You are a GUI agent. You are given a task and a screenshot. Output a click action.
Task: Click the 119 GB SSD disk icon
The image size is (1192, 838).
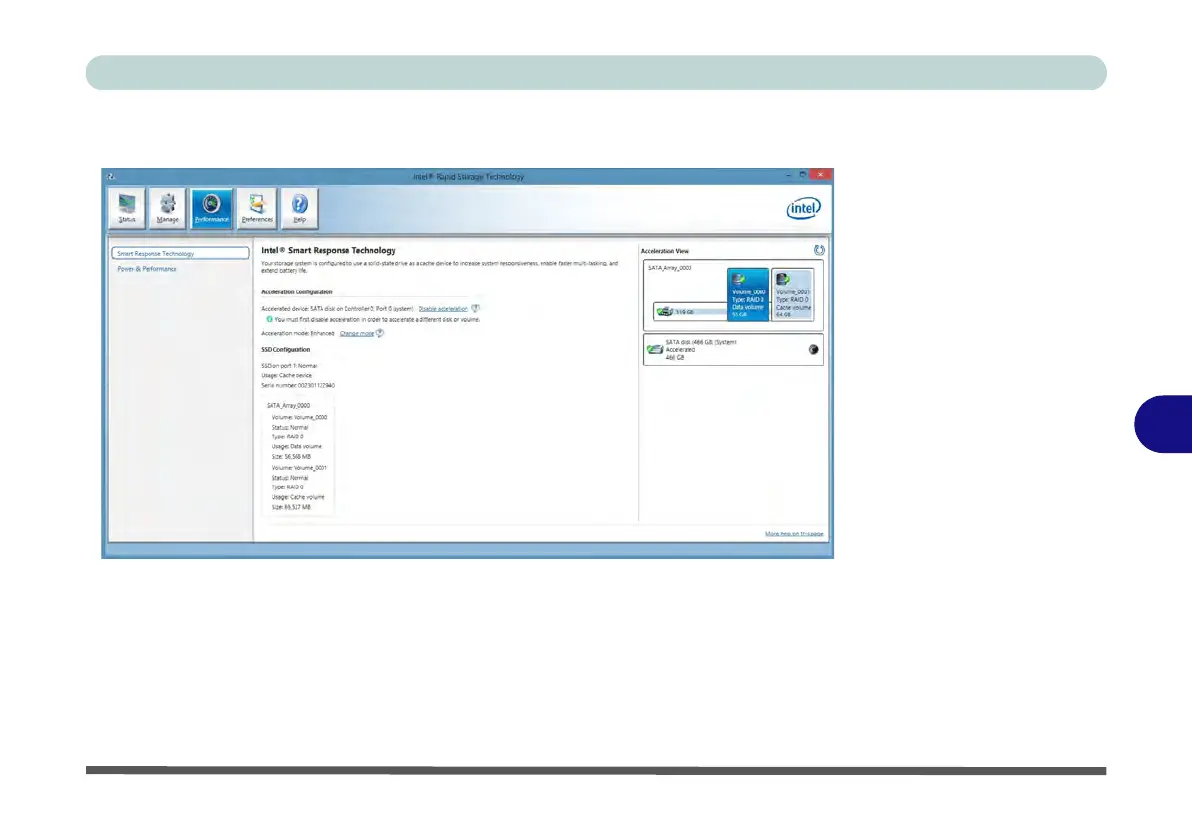(664, 312)
